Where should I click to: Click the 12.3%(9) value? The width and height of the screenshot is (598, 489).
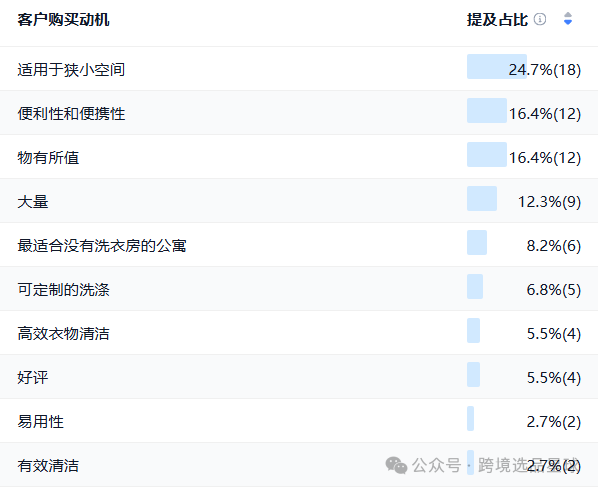click(549, 202)
